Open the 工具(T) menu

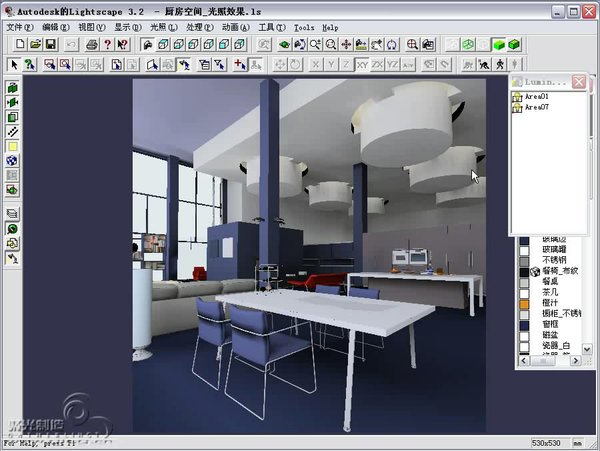coord(272,27)
